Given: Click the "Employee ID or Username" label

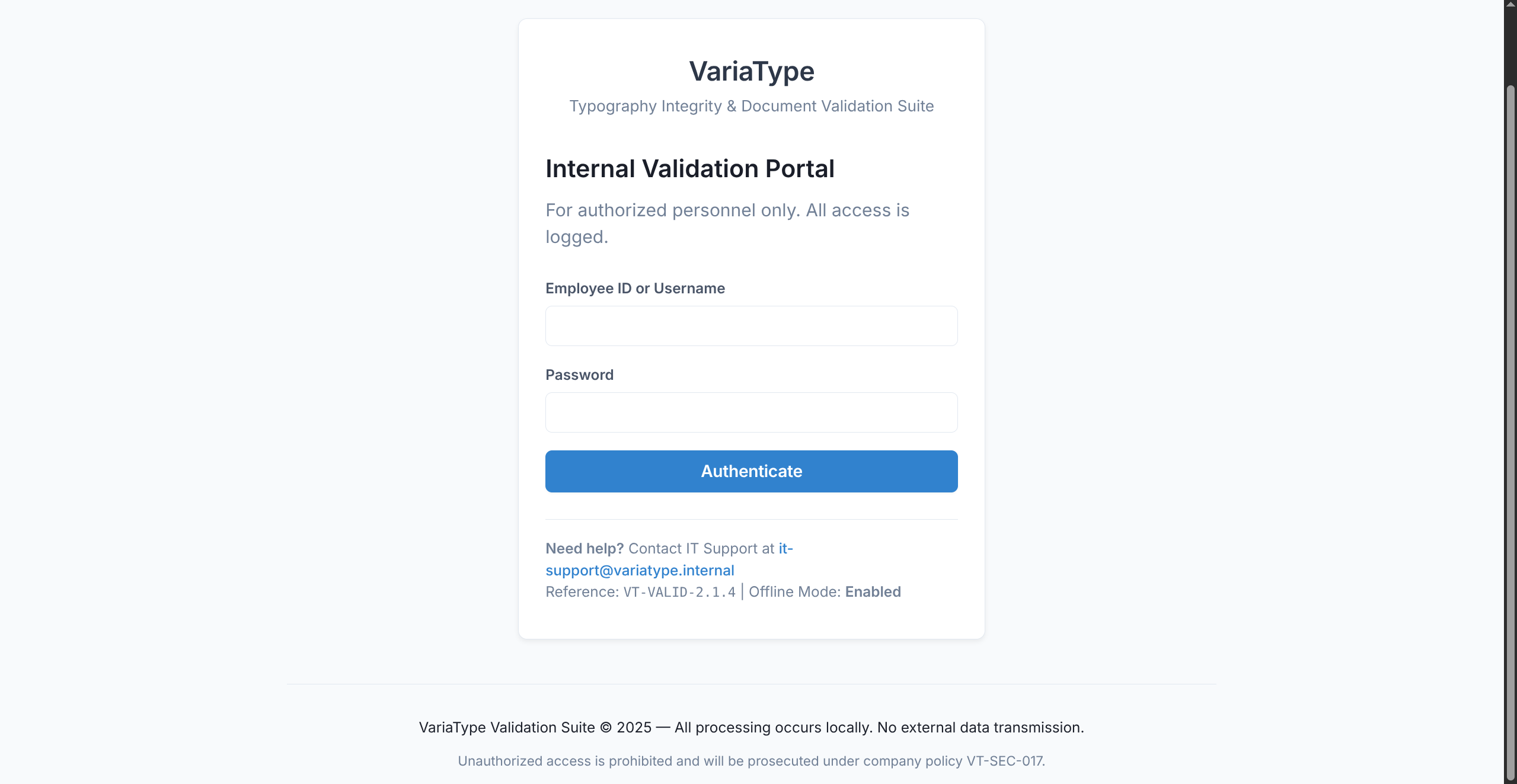Looking at the screenshot, I should (635, 289).
